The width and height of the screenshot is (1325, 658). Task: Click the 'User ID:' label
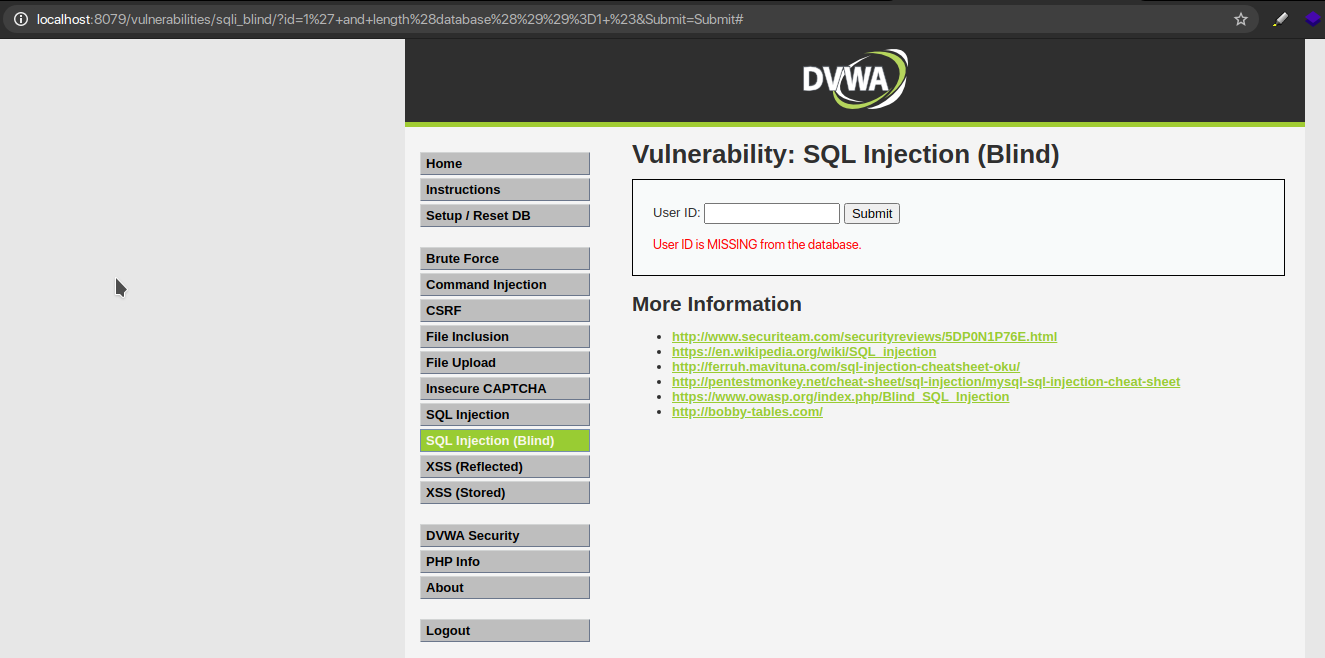[x=677, y=213]
